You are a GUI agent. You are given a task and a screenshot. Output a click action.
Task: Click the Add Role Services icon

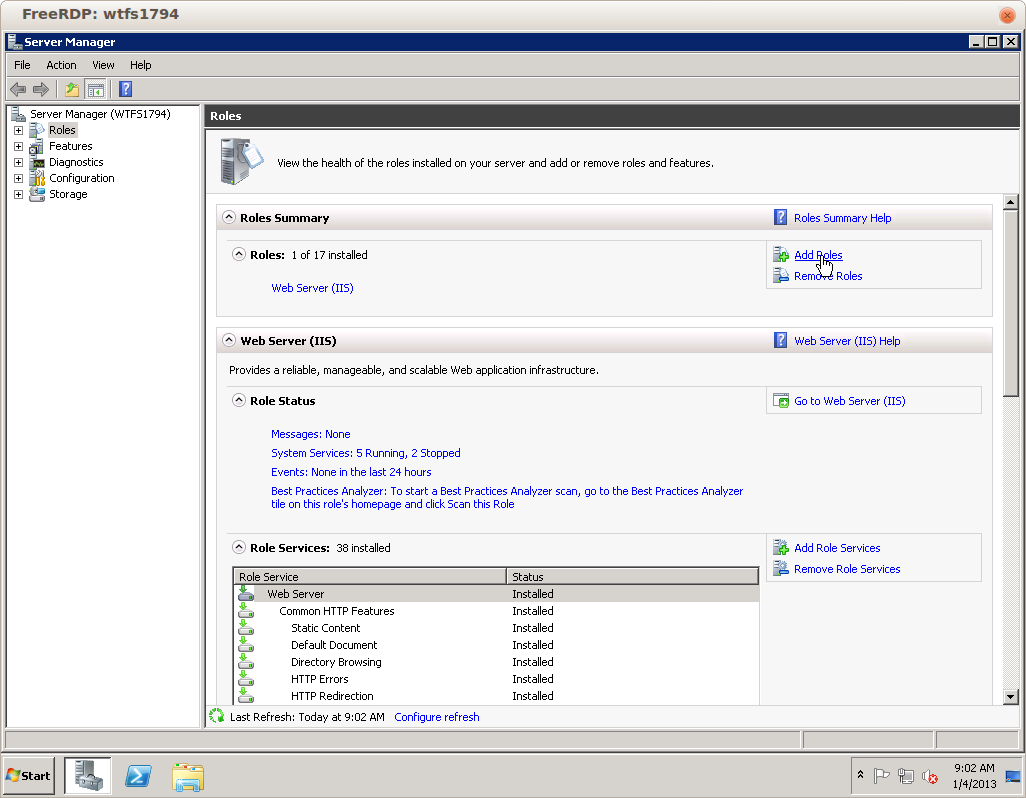(x=781, y=547)
